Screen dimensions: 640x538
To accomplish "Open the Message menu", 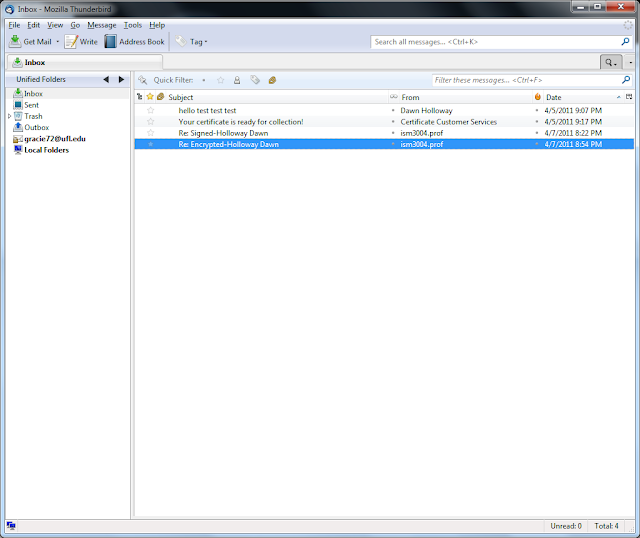I will (102, 25).
